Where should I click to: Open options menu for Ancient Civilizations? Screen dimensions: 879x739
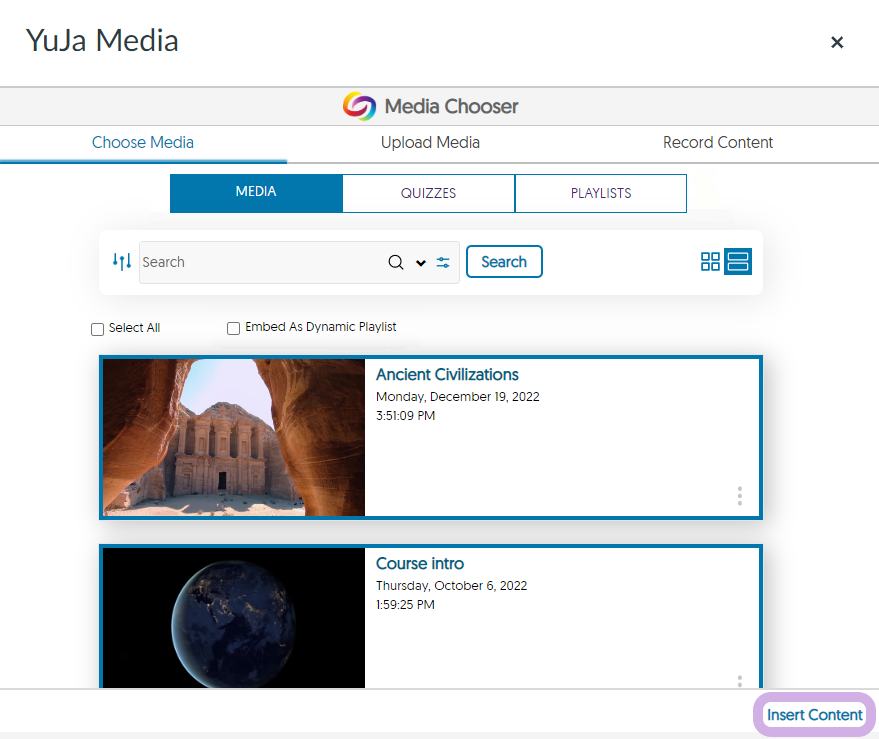coord(739,496)
